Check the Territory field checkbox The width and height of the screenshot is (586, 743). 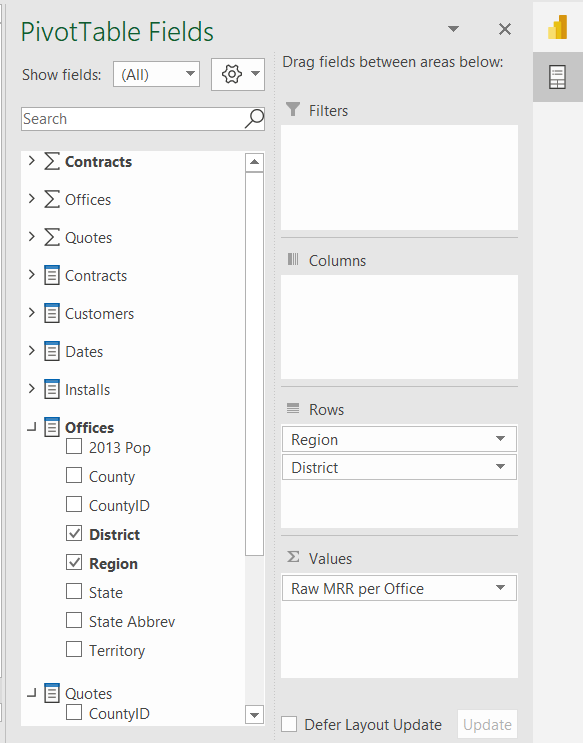tap(74, 649)
